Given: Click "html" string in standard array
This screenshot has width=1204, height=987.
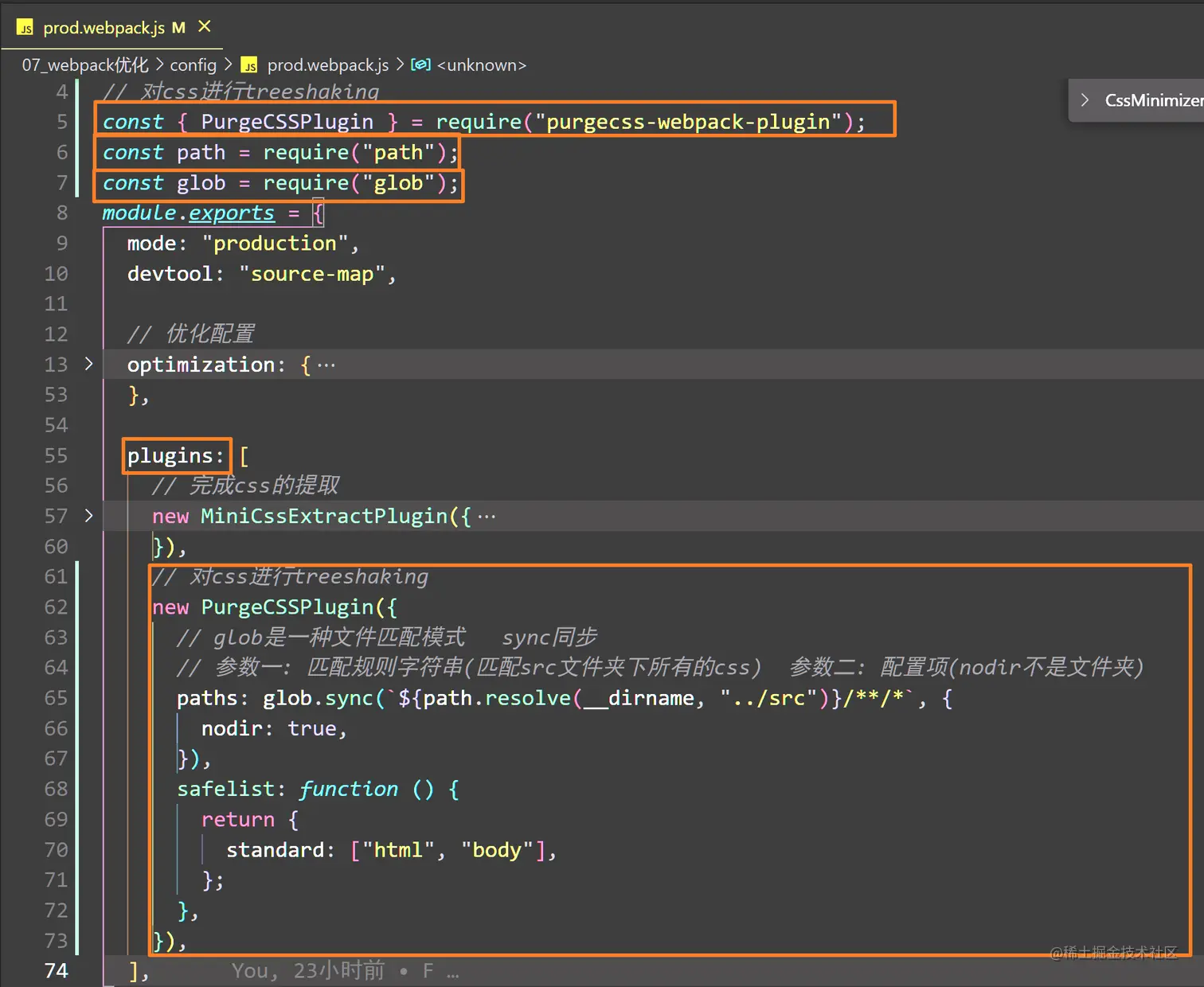Looking at the screenshot, I should coord(398,850).
